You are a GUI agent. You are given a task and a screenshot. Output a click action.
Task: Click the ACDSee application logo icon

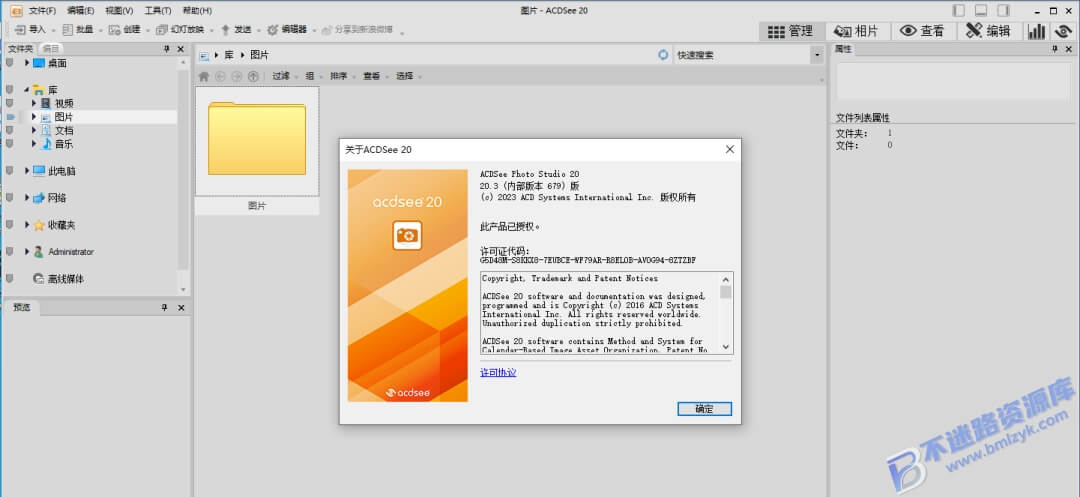pos(17,10)
